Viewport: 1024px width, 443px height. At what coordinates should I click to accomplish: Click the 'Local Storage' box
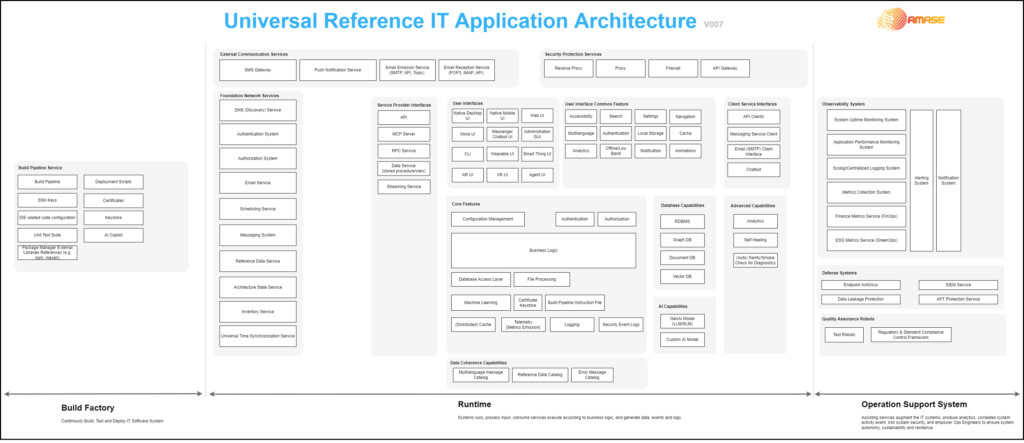click(650, 133)
